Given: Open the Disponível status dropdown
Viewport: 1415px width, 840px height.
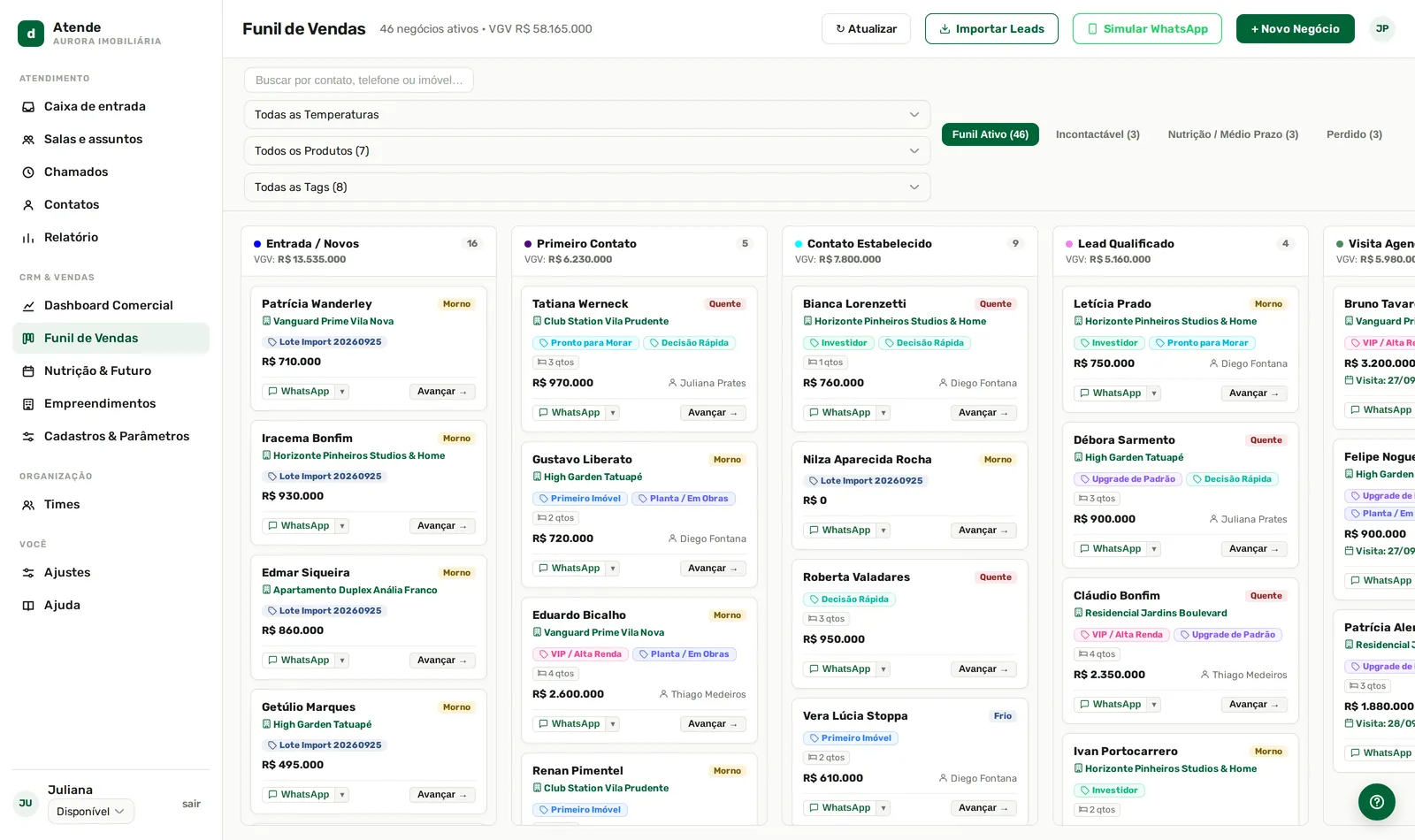Looking at the screenshot, I should (91, 812).
